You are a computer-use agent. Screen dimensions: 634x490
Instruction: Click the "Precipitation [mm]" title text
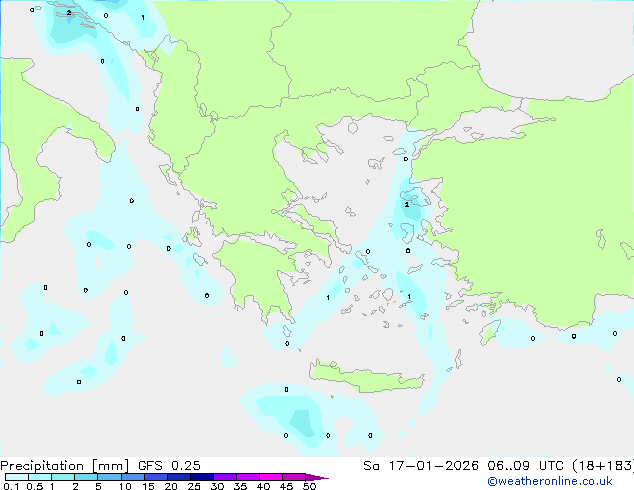coord(65,466)
